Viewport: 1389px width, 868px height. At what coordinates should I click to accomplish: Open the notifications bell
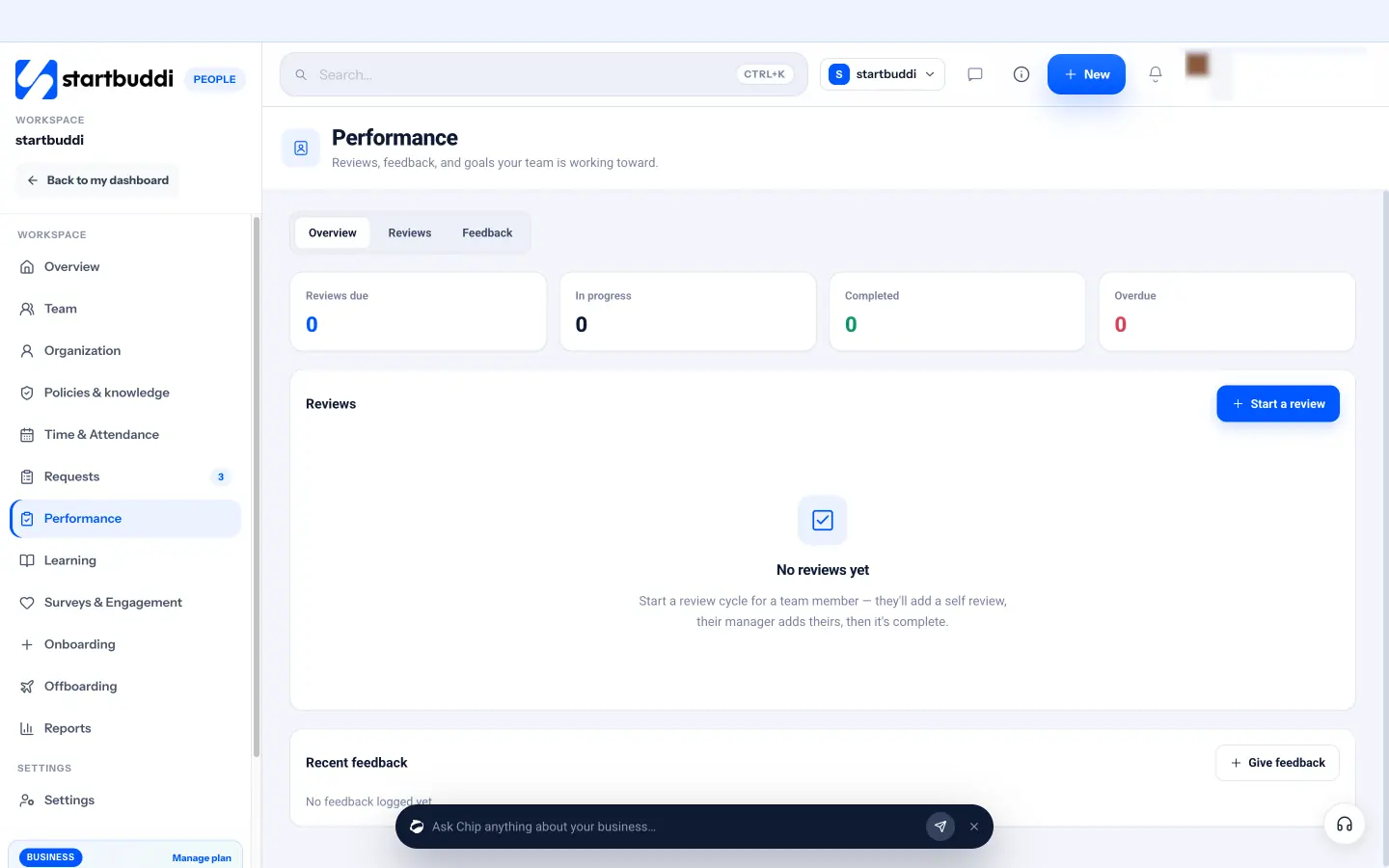coord(1156,74)
